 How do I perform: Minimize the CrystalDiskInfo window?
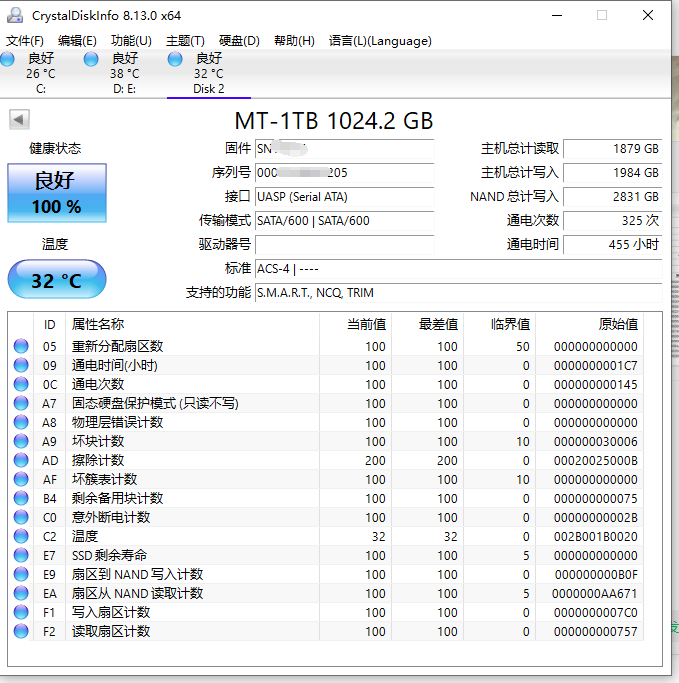[x=557, y=15]
